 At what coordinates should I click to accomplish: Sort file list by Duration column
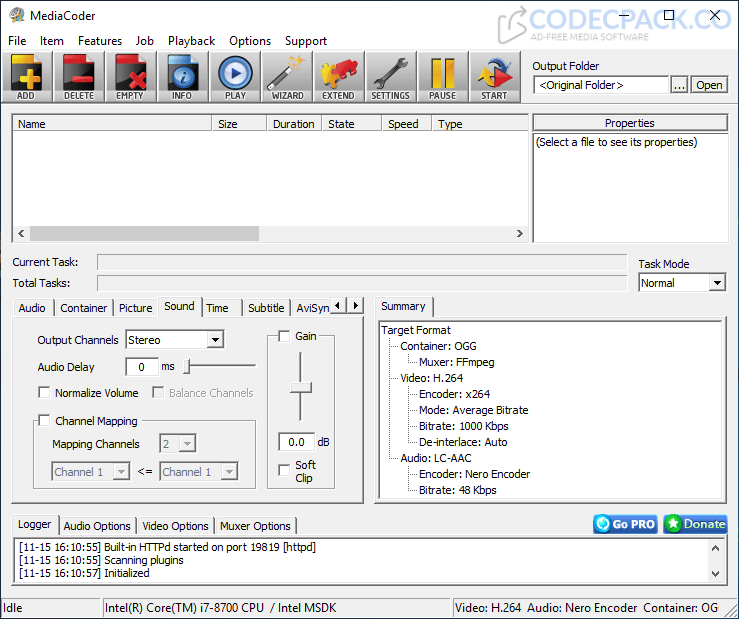294,124
